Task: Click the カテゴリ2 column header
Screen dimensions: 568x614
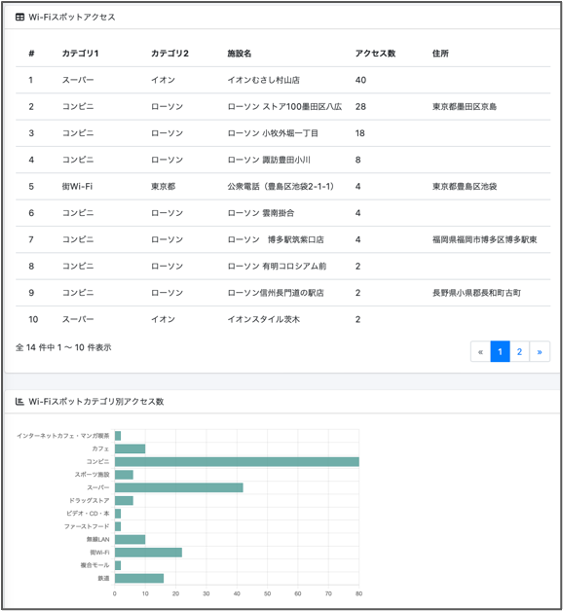Action: tap(171, 54)
